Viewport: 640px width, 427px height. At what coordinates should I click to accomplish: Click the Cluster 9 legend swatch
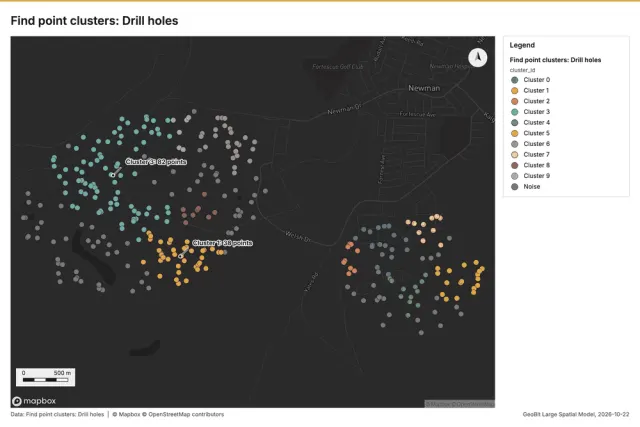coord(515,176)
